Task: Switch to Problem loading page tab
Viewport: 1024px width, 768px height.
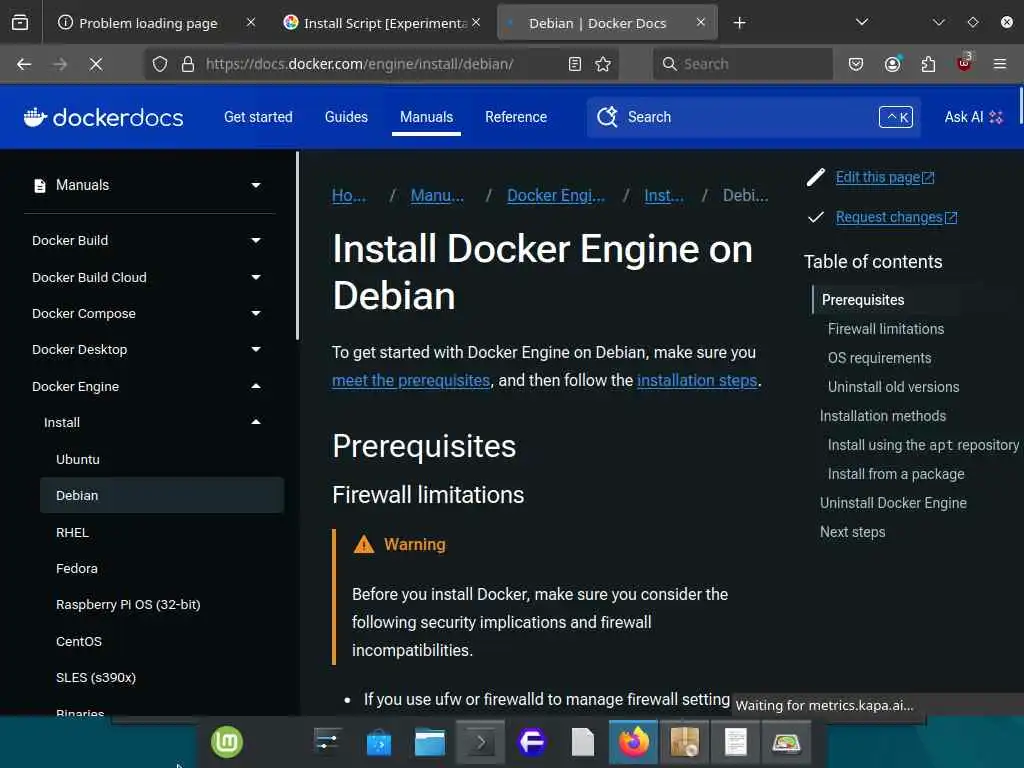Action: coord(148,23)
